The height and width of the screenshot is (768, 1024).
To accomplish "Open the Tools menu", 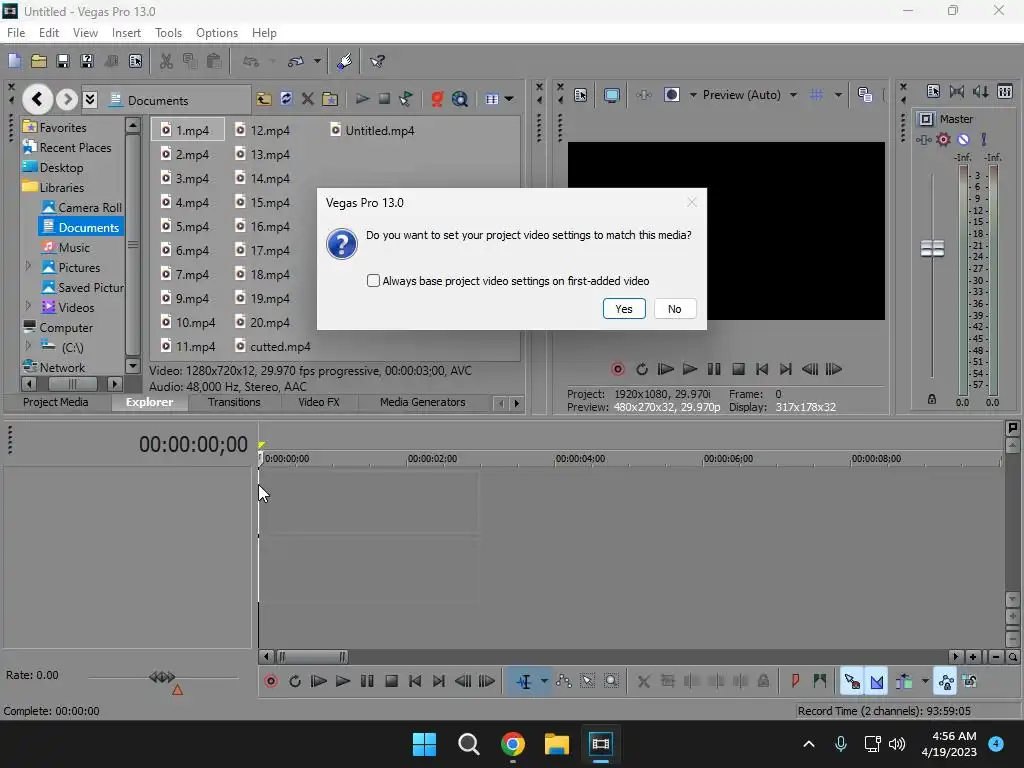I will (168, 33).
